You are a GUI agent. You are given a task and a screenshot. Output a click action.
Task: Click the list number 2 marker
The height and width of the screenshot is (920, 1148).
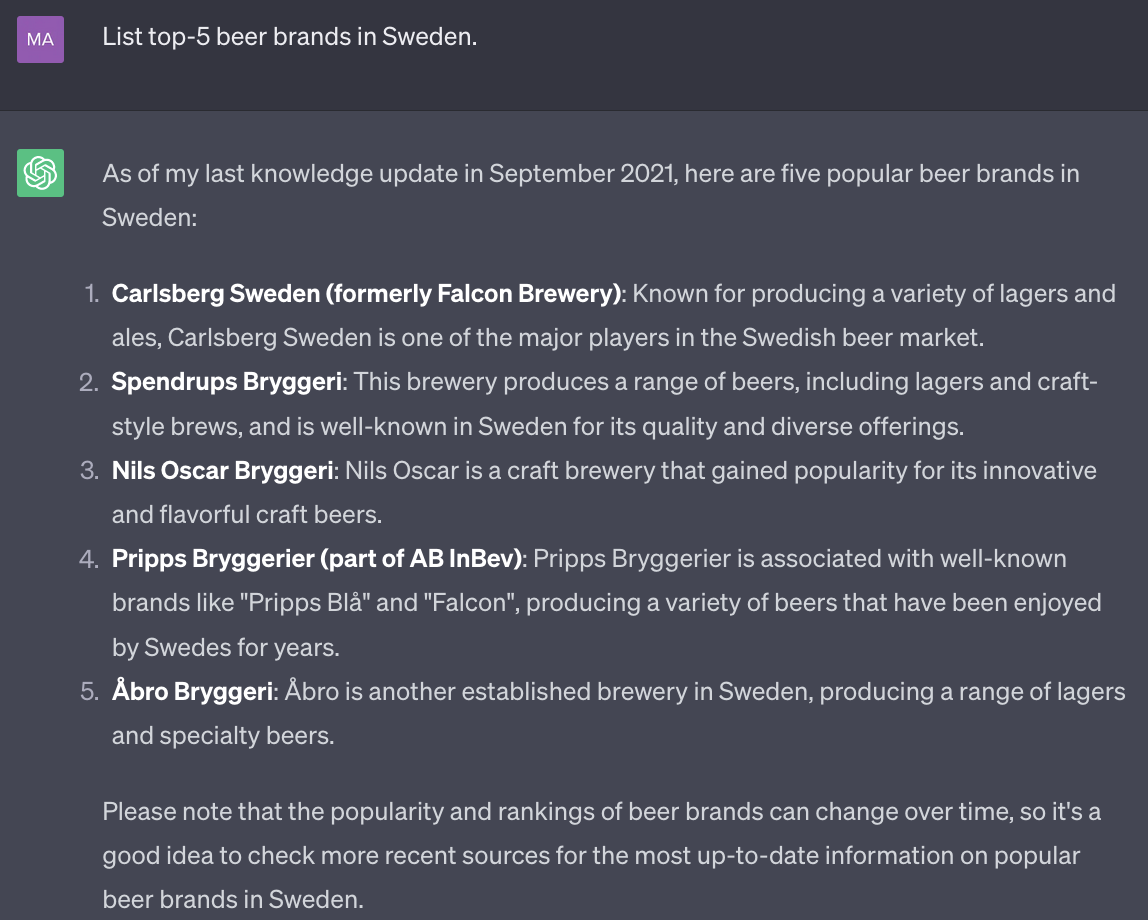point(89,382)
